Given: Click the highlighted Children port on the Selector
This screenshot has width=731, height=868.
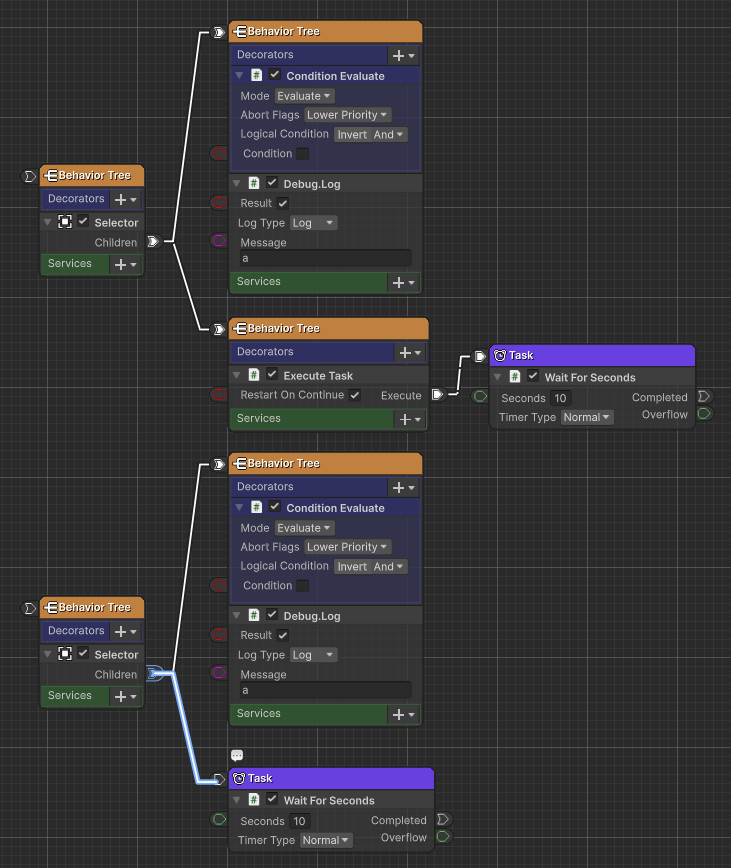Looking at the screenshot, I should point(154,674).
